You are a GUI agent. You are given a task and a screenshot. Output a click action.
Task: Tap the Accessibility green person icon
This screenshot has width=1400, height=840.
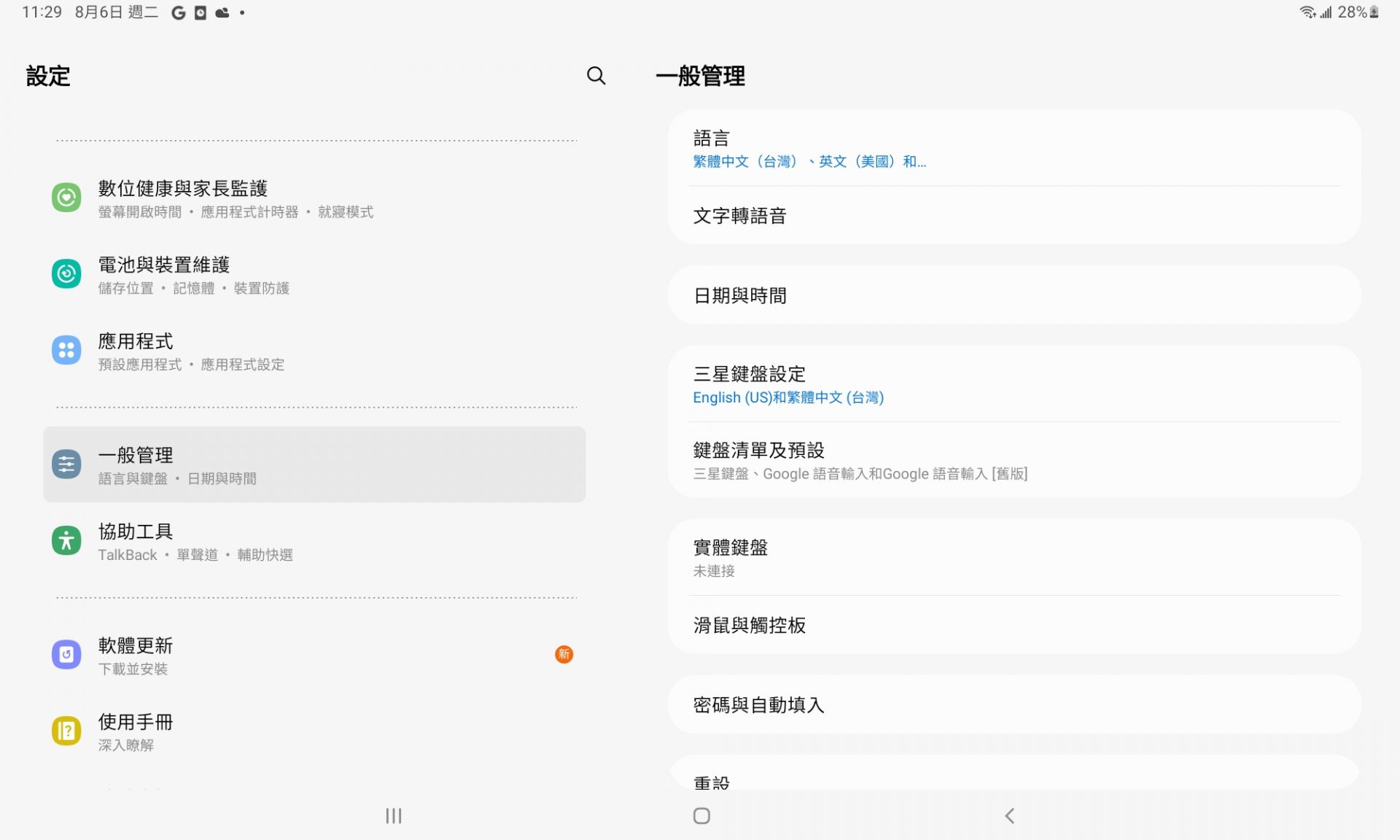[x=66, y=541]
